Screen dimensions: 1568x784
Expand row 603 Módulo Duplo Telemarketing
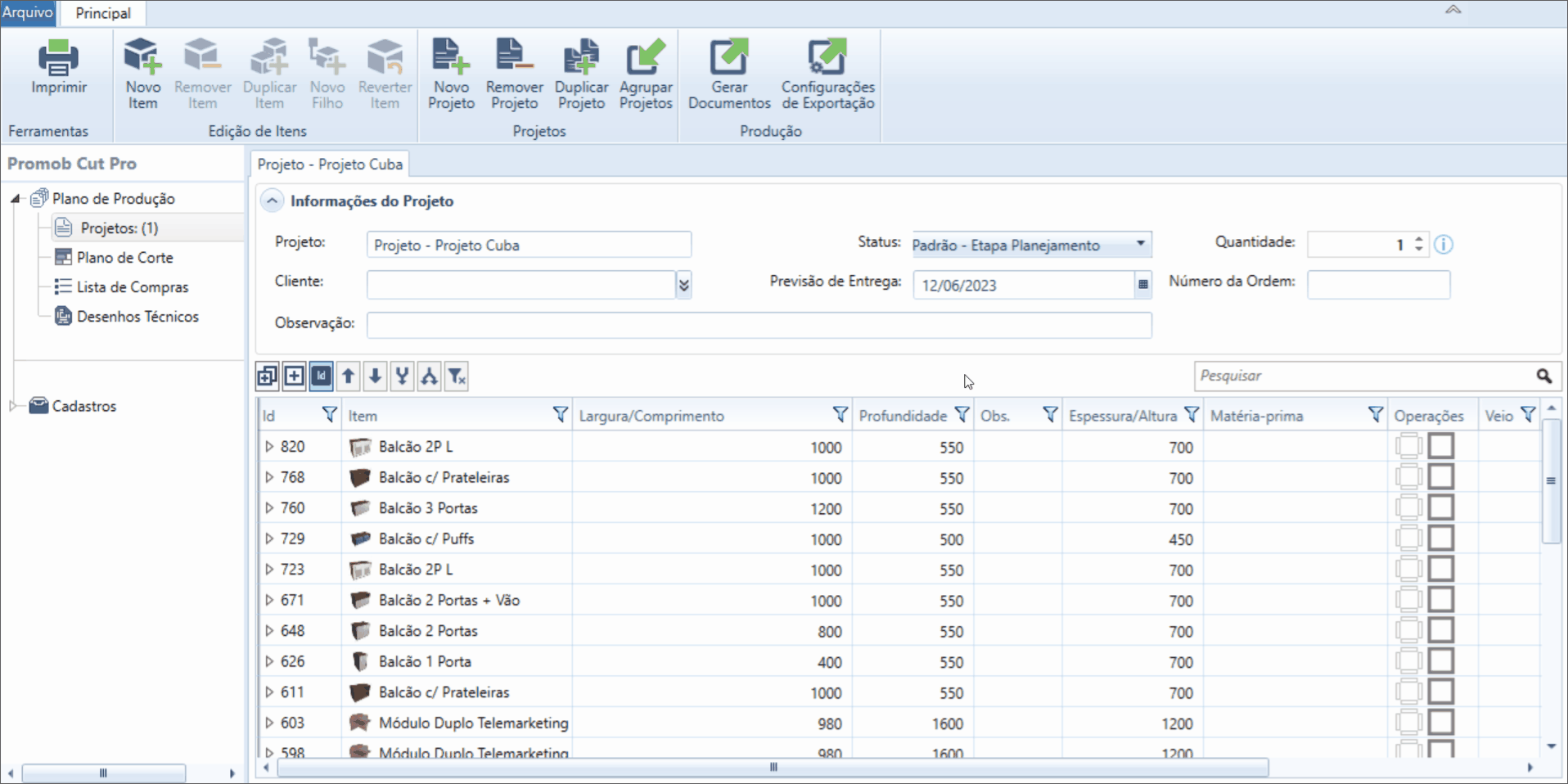269,723
